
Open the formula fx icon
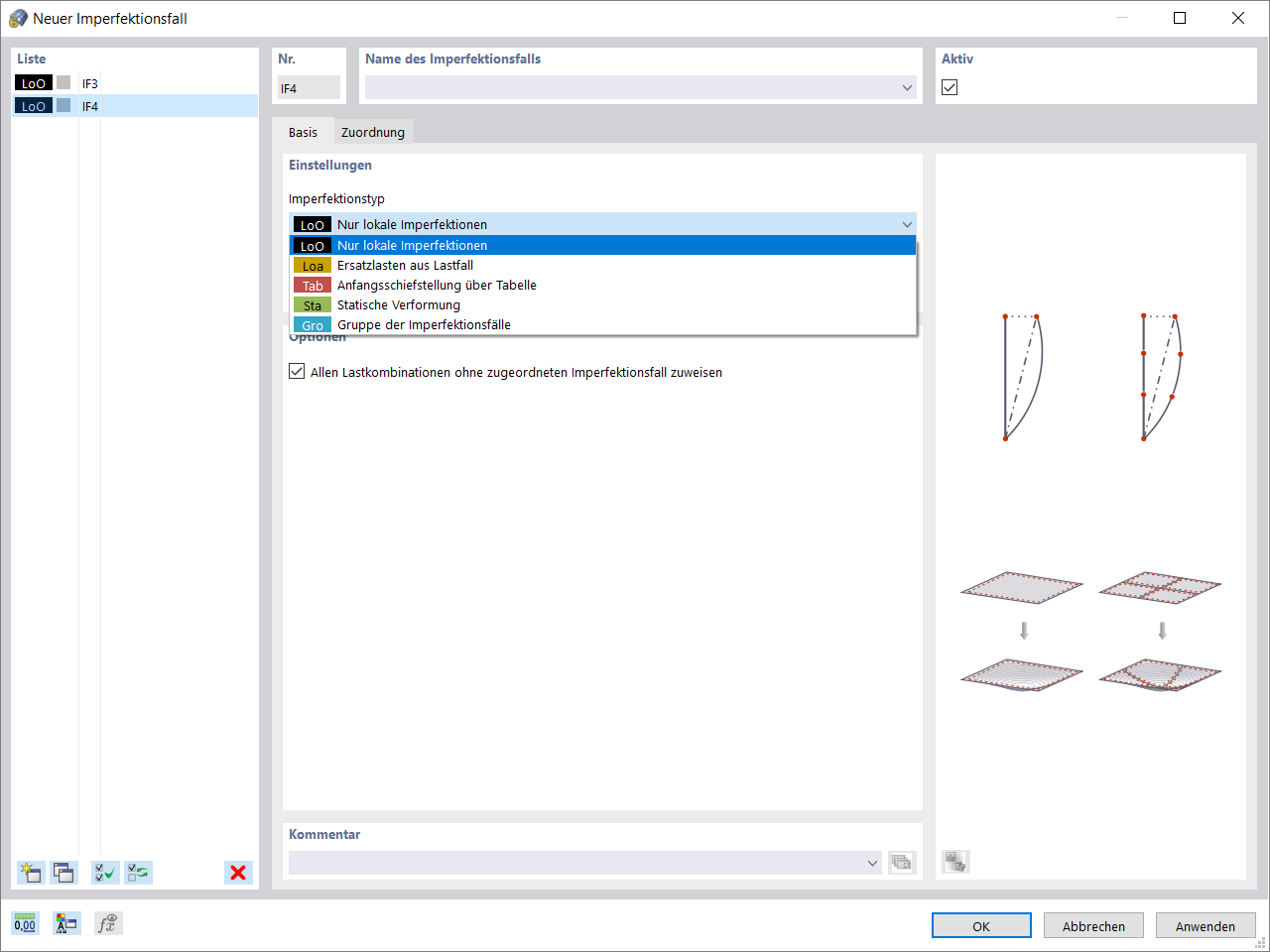[108, 923]
